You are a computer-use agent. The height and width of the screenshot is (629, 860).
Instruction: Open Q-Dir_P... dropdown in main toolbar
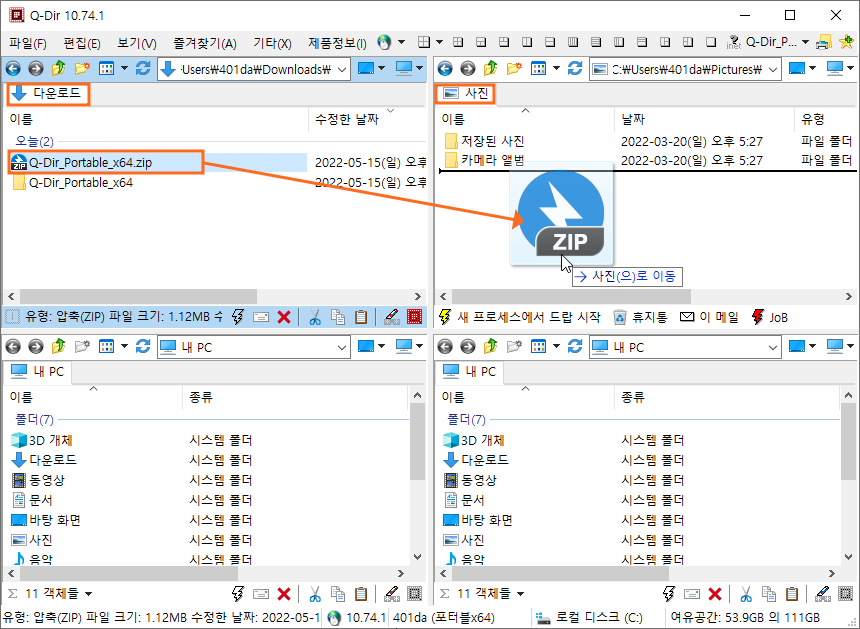point(805,42)
